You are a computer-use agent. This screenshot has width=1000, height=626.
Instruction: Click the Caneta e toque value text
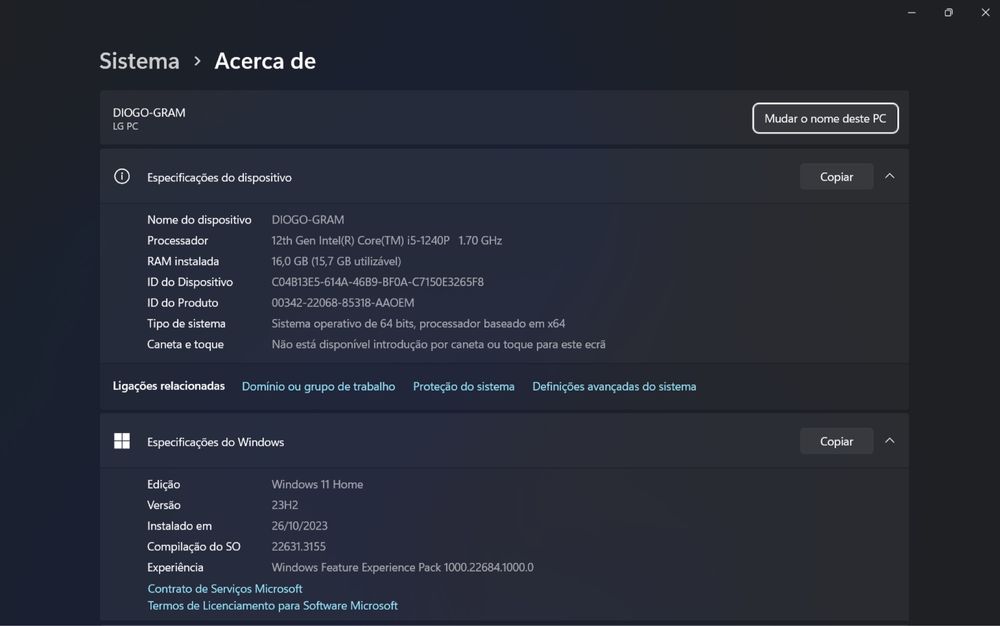click(x=439, y=344)
